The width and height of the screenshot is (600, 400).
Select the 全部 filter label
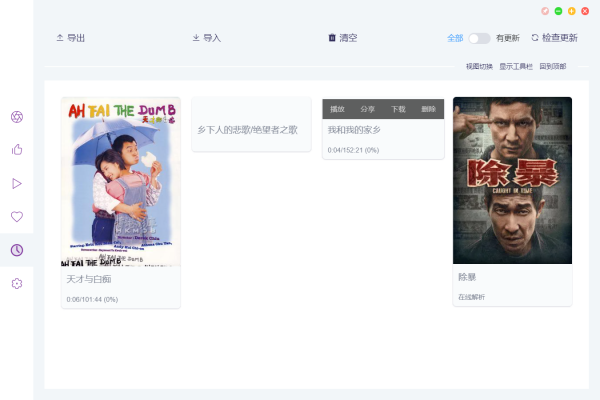tap(455, 38)
